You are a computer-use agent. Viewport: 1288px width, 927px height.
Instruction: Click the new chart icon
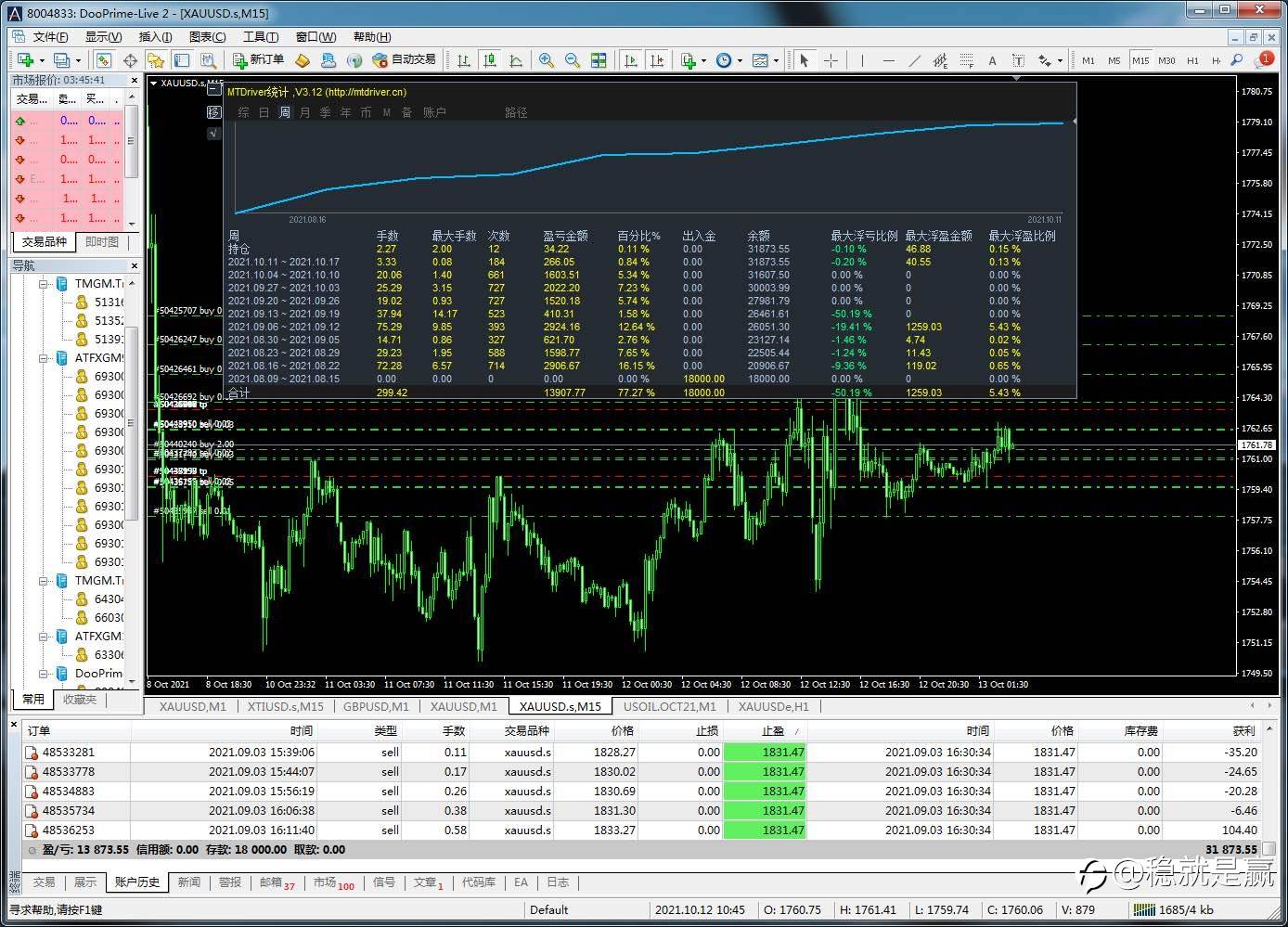[25, 59]
